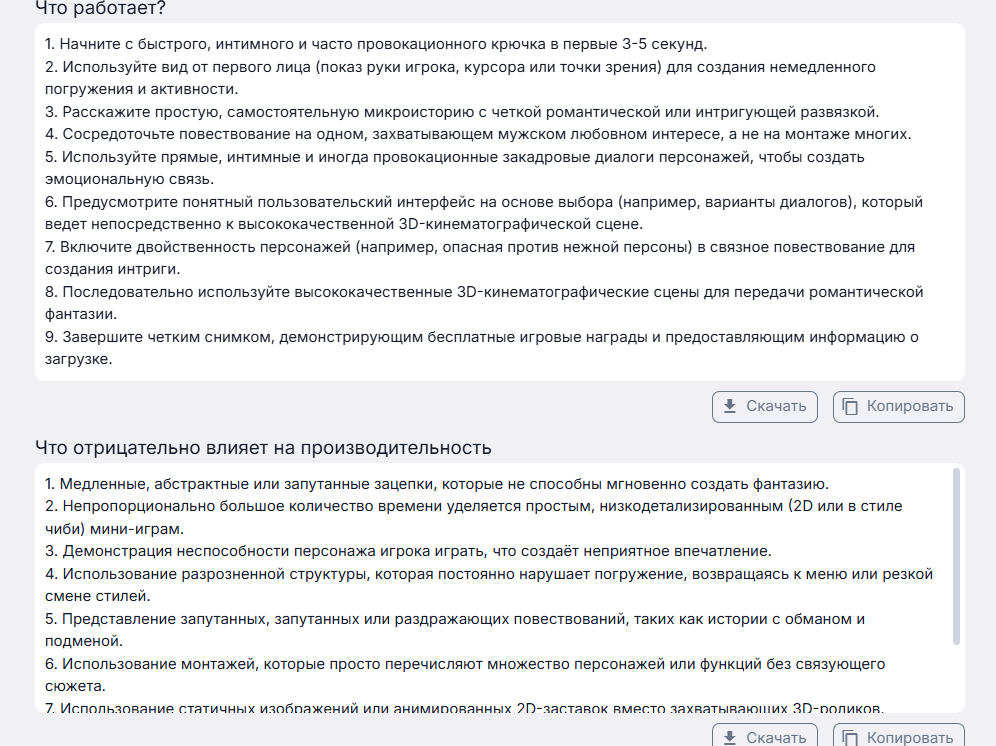Click item 1 'Начните с быстрого, интимного'
The height and width of the screenshot is (746, 996).
pos(376,44)
